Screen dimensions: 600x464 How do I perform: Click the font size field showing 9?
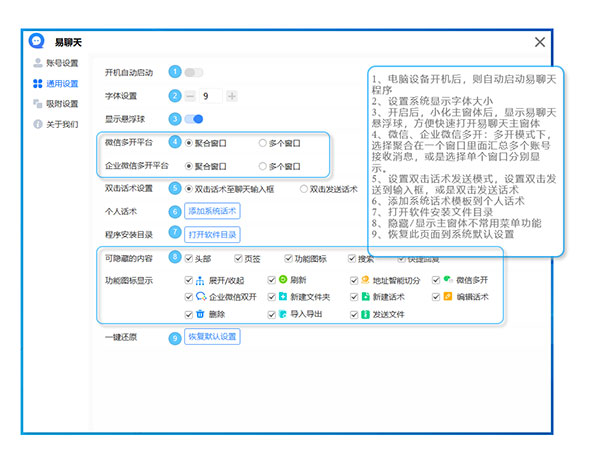point(210,96)
